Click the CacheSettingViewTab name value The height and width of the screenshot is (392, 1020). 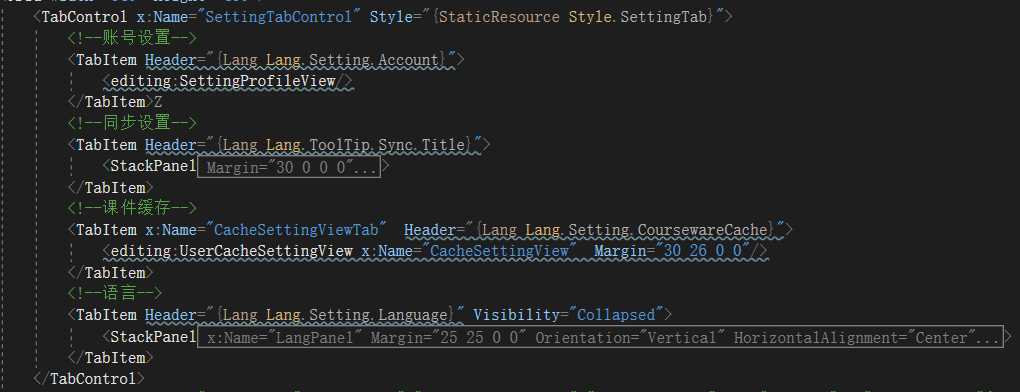(x=297, y=230)
